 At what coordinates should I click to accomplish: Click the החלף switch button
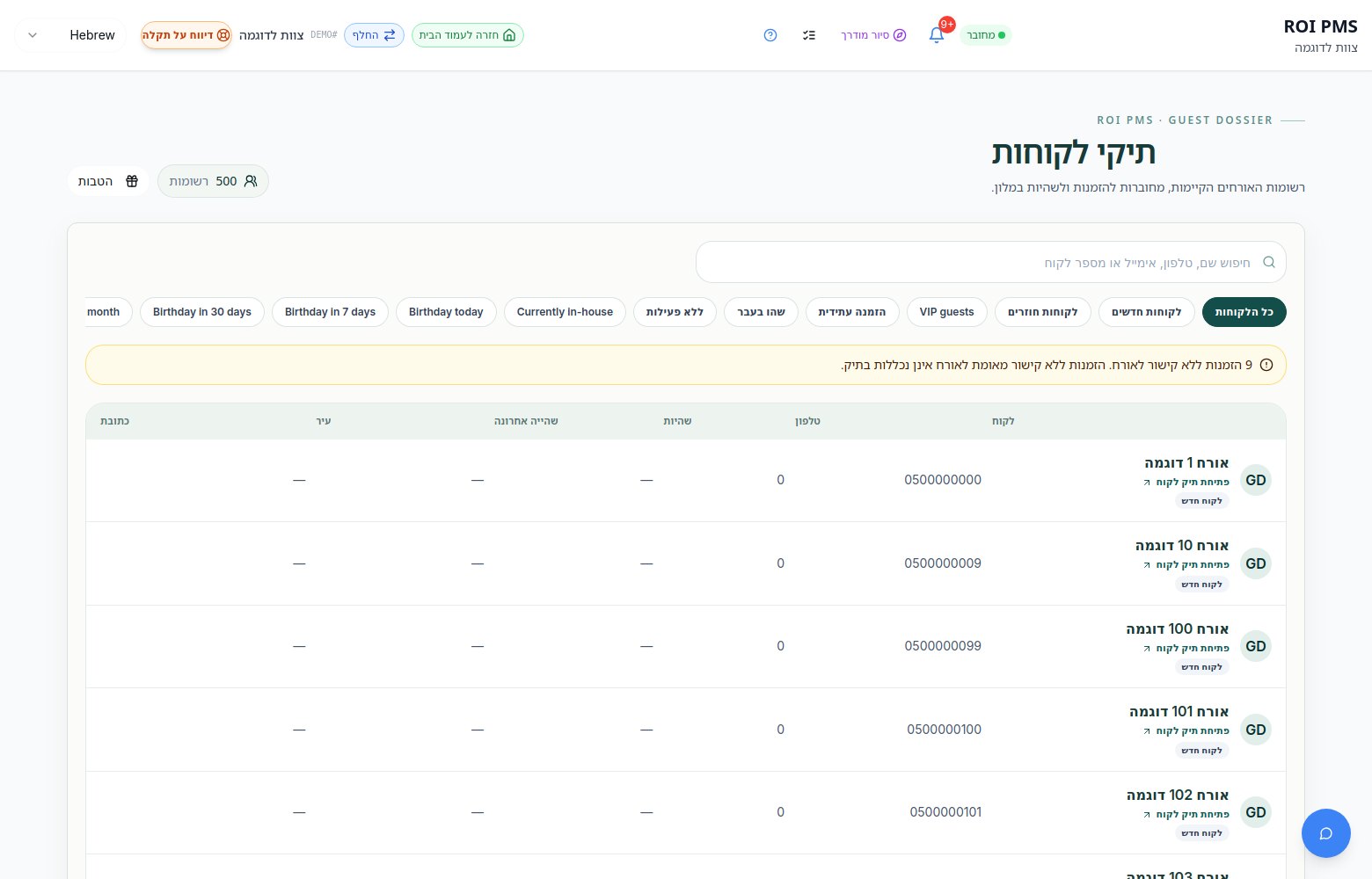[x=374, y=35]
